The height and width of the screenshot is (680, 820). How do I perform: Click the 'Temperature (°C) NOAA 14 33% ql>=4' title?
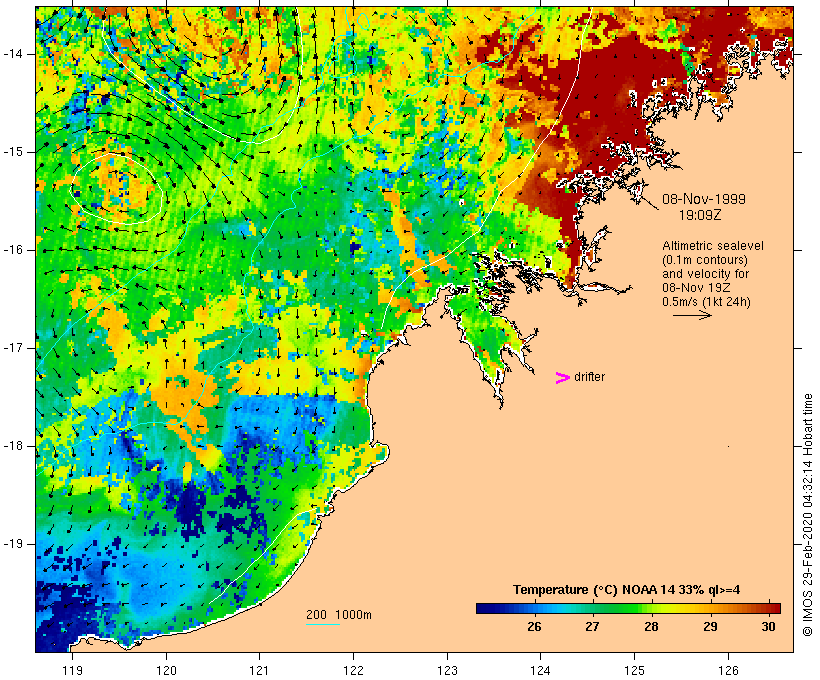[627, 590]
